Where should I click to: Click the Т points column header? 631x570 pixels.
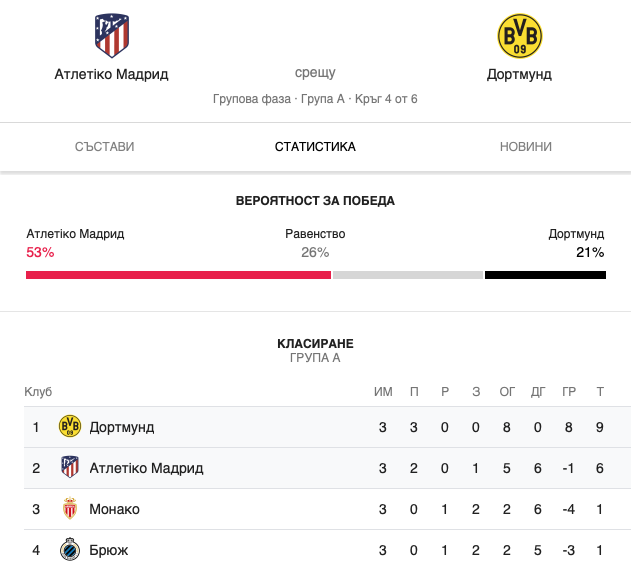click(600, 391)
